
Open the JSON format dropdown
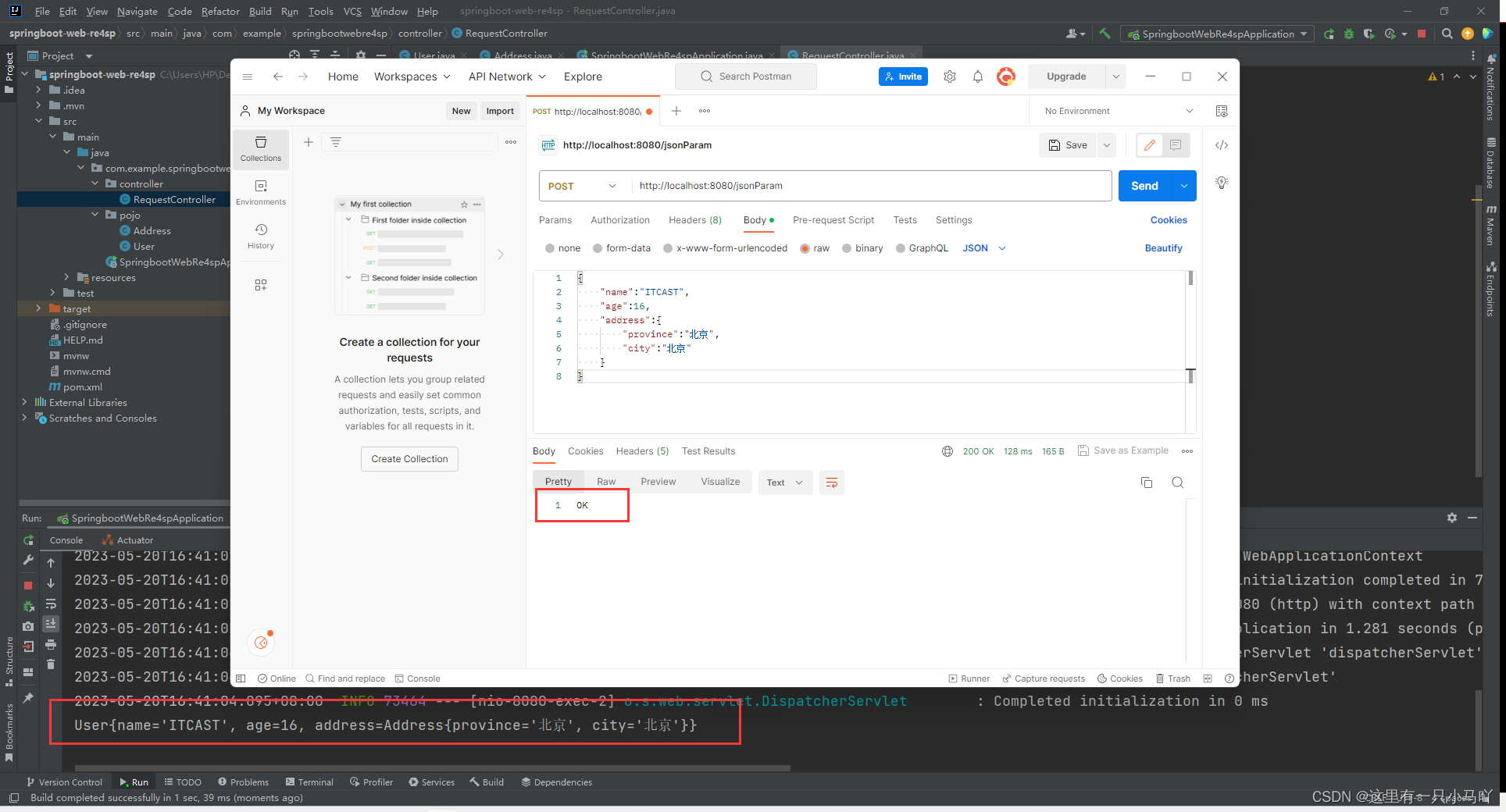[984, 248]
